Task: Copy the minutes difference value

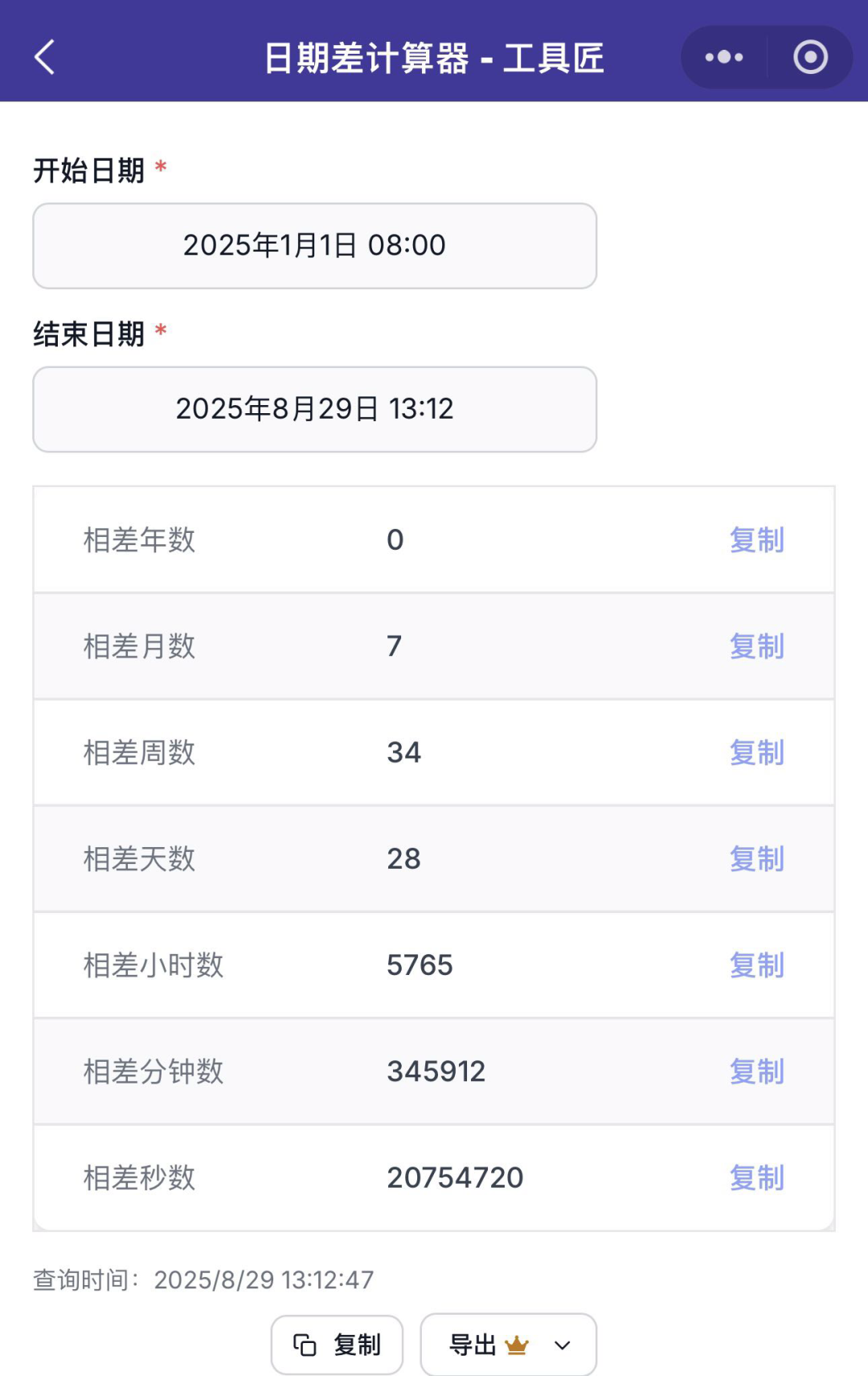Action: point(756,1071)
